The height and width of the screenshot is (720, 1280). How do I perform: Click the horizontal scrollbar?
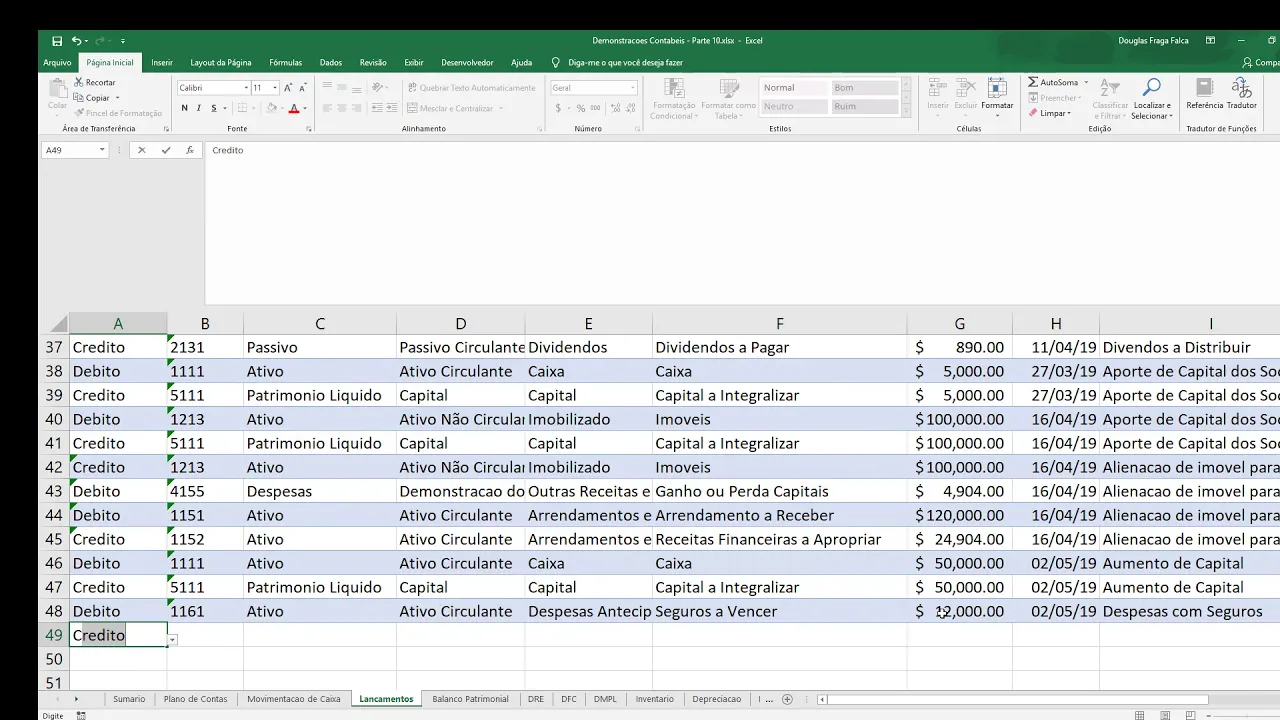coord(1015,699)
